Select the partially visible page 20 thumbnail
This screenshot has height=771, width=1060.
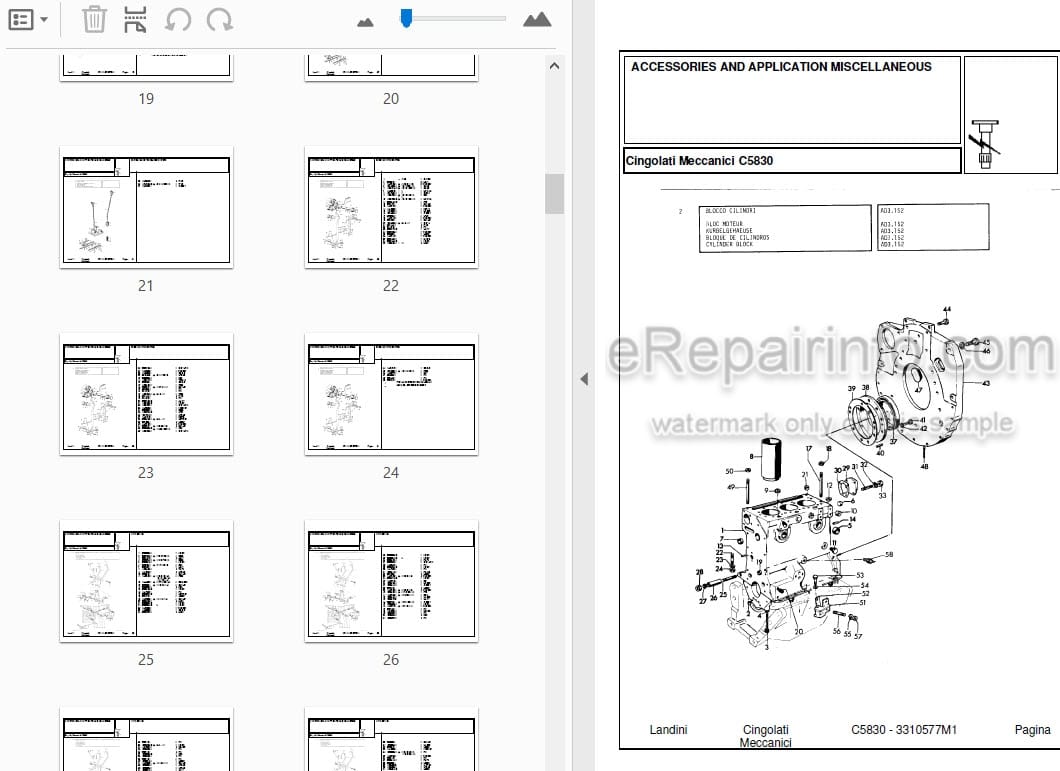(391, 67)
